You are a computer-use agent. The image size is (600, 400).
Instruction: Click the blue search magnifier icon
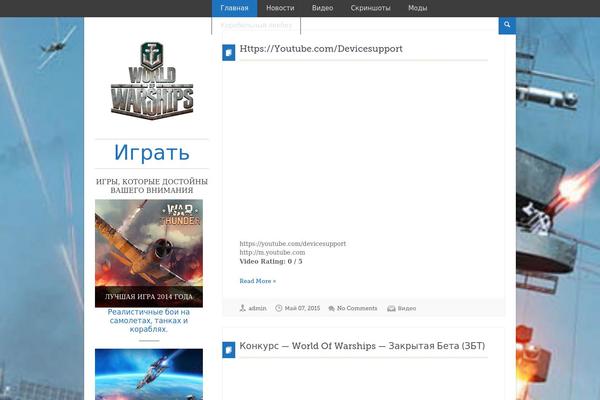[x=507, y=25]
